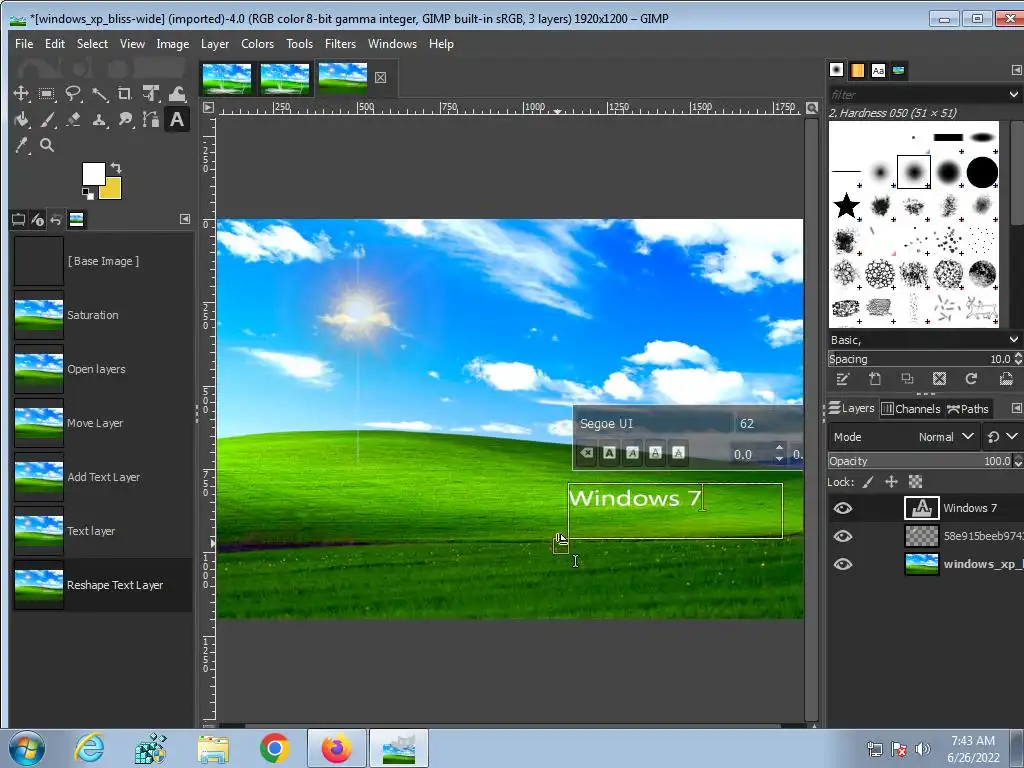This screenshot has height=768, width=1024.
Task: Pick the black star brush
Action: (846, 206)
